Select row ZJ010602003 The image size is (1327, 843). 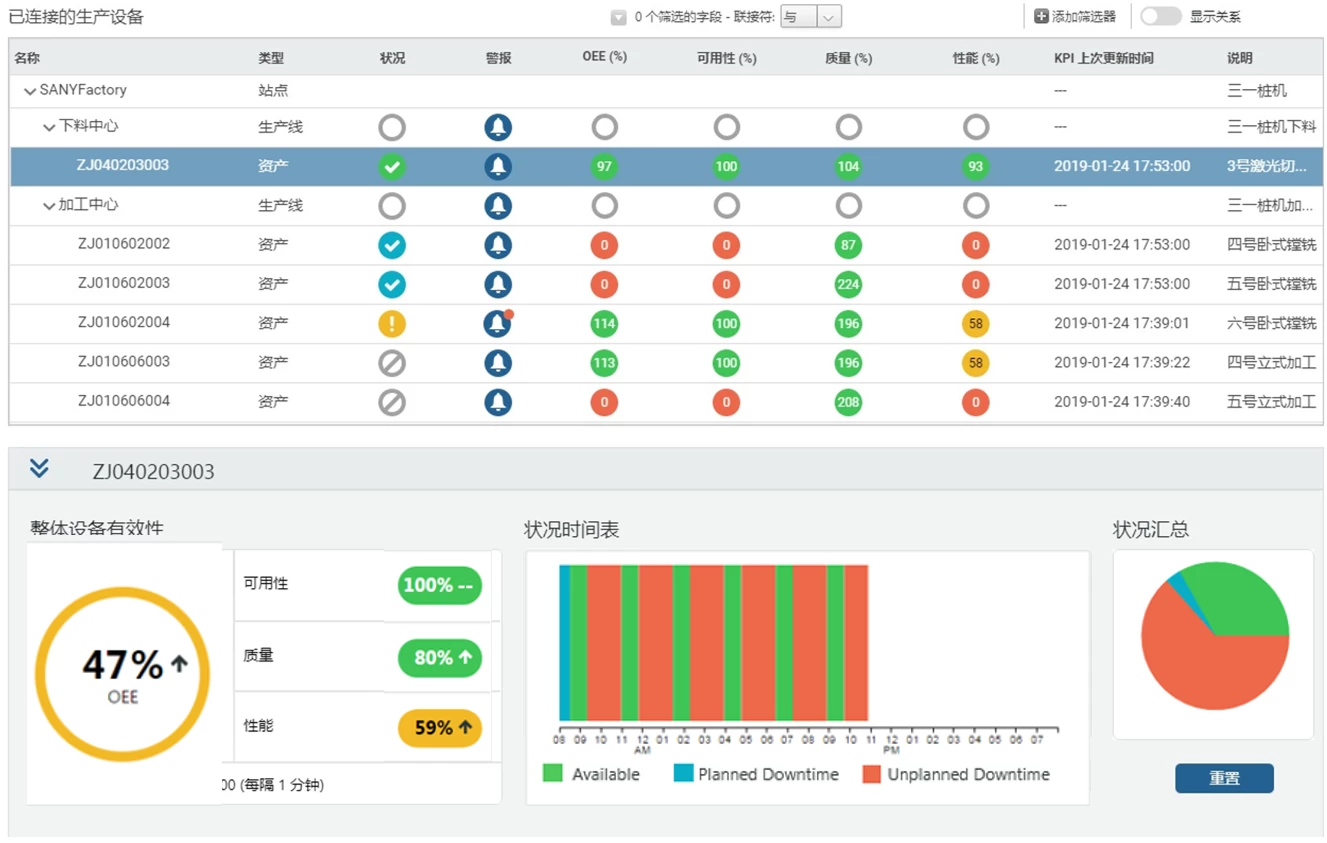click(666, 284)
